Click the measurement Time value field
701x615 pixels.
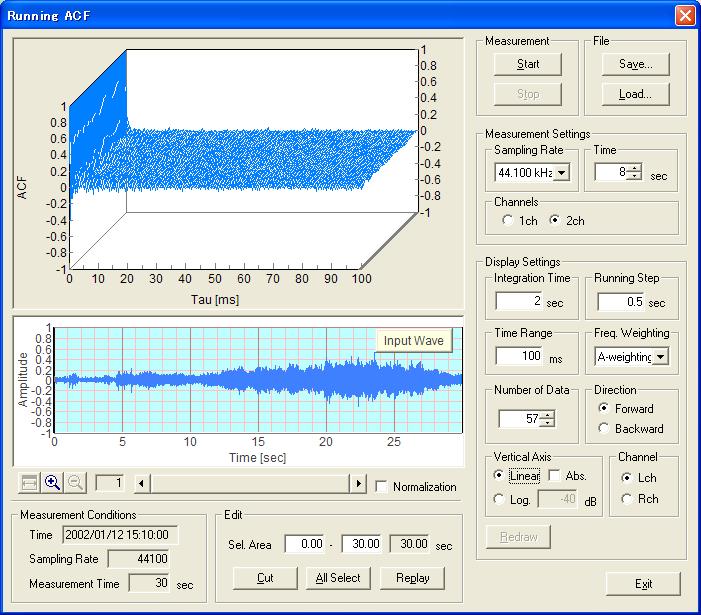pos(611,172)
